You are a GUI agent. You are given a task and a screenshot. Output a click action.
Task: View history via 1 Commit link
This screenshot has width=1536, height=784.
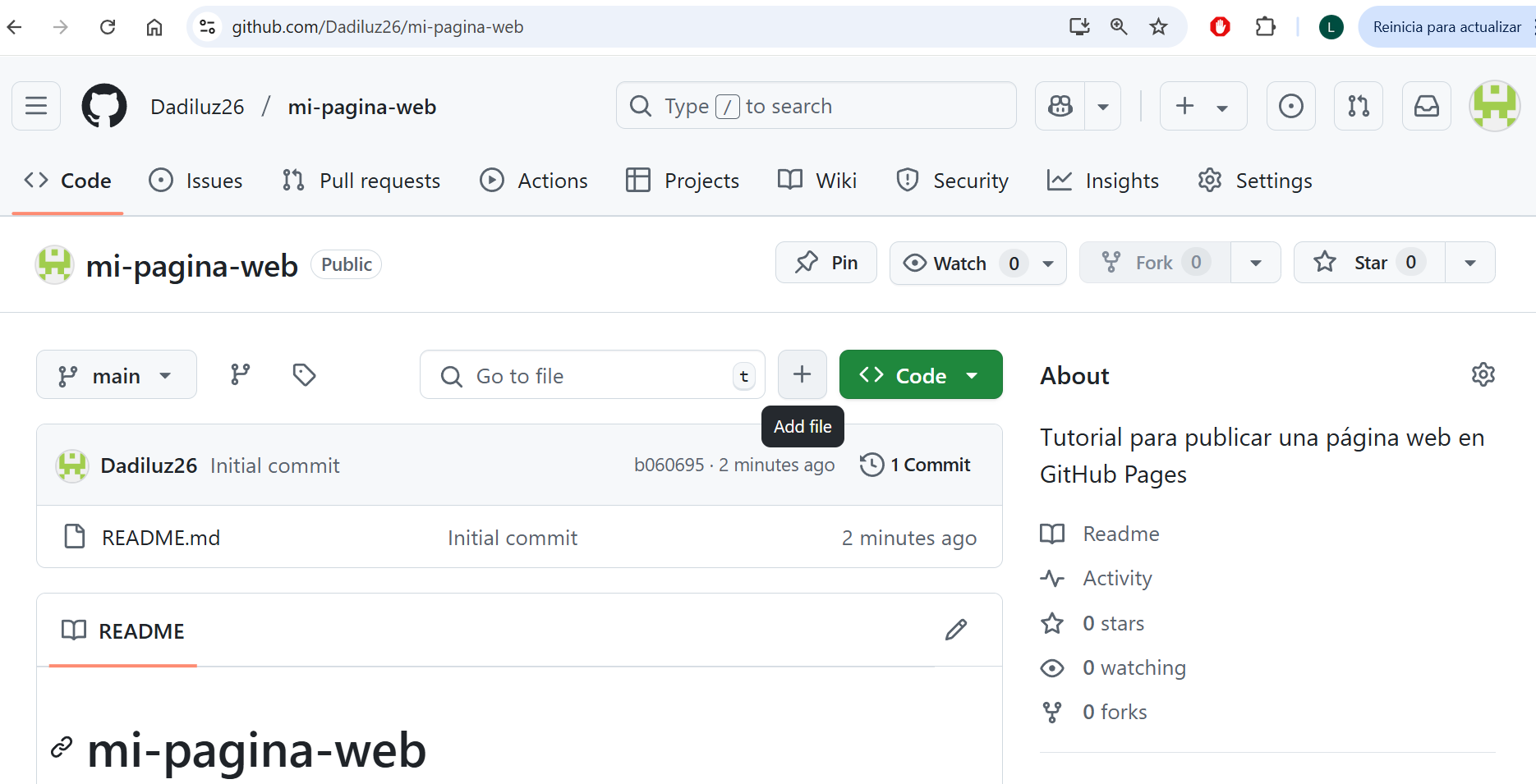click(x=915, y=465)
